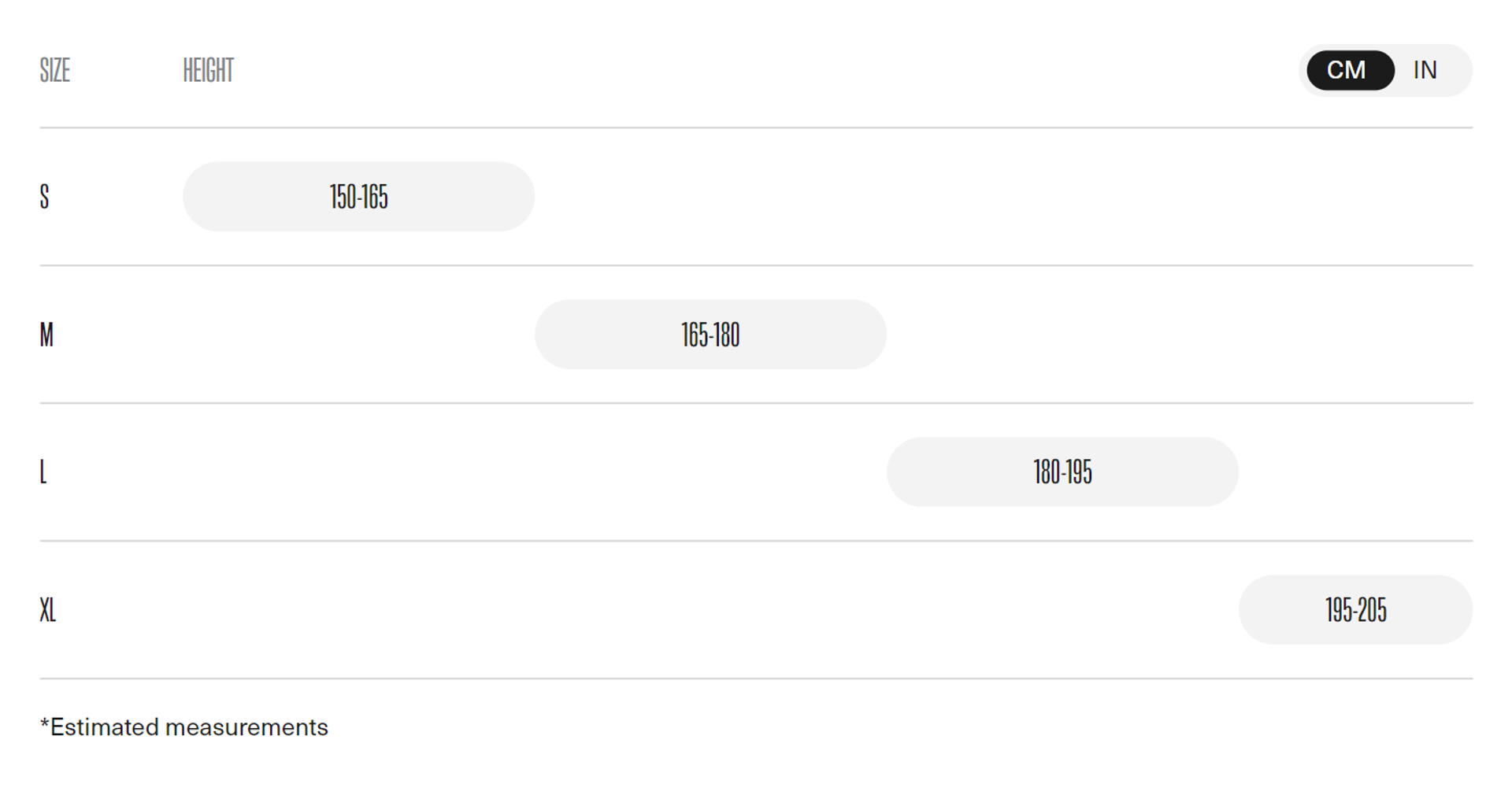Image resolution: width=1512 pixels, height=795 pixels.
Task: Activate the dark CM pill in unit switch
Action: (1351, 70)
